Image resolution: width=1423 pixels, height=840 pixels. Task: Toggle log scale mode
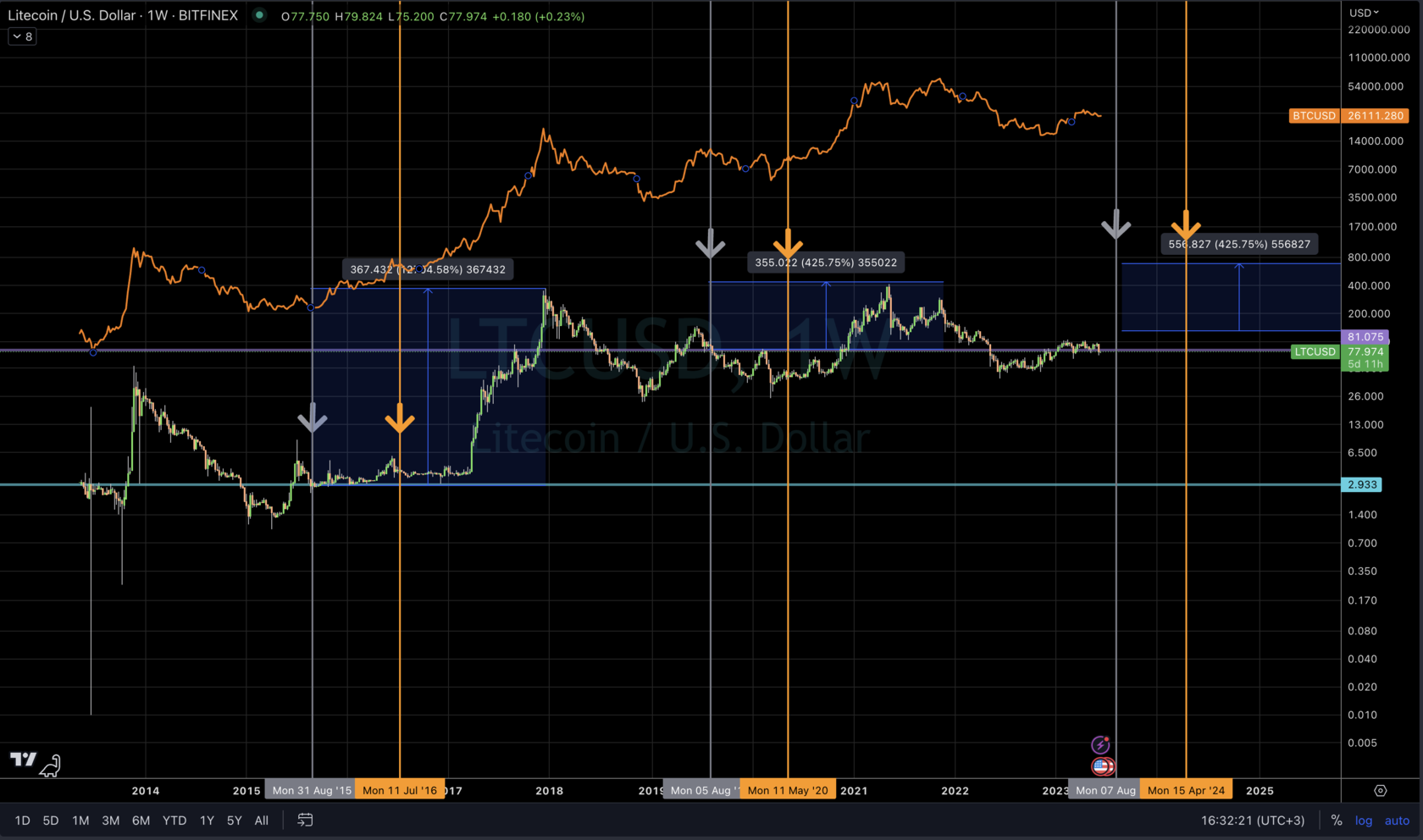point(1364,820)
